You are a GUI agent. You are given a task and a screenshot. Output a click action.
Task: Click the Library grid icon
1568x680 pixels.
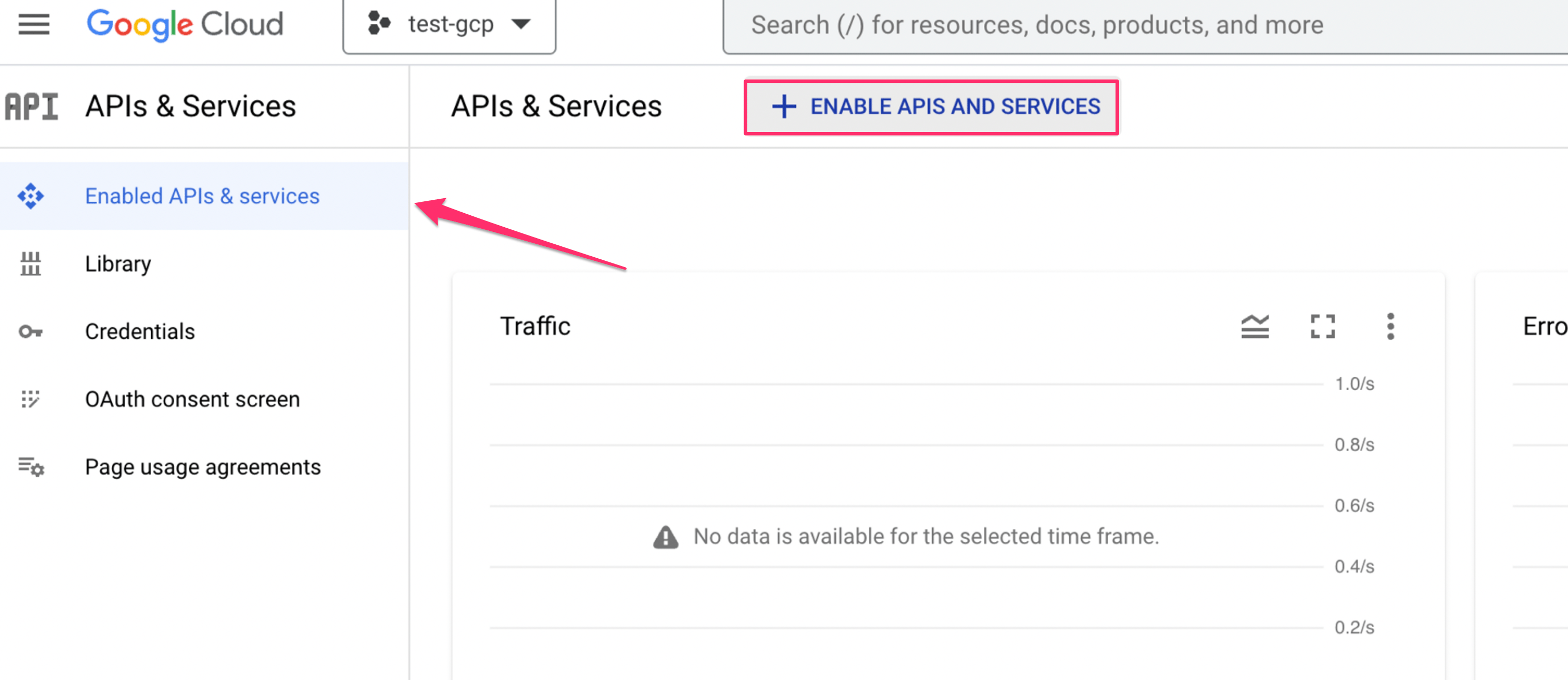click(x=31, y=263)
